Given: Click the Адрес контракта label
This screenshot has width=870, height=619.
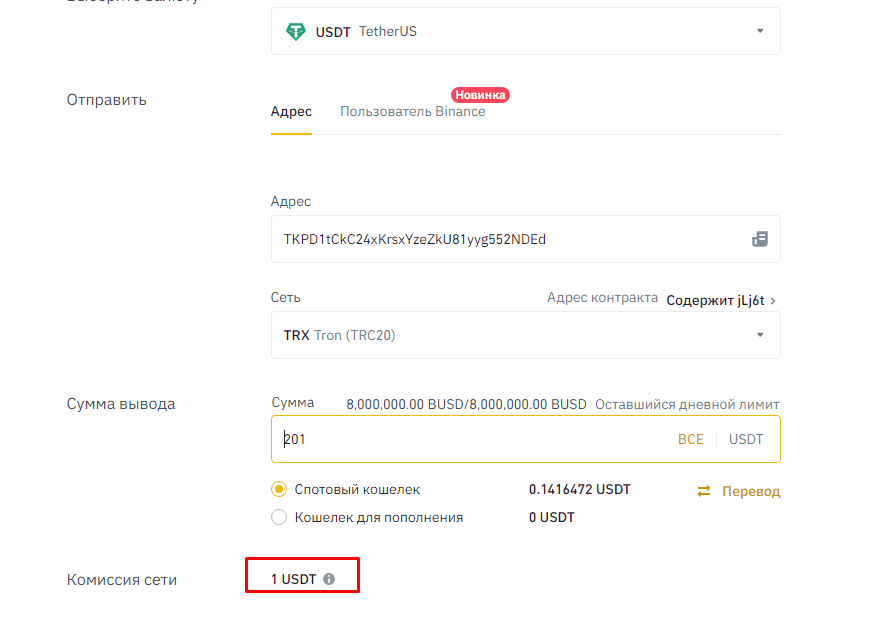Looking at the screenshot, I should pyautogui.click(x=603, y=298).
